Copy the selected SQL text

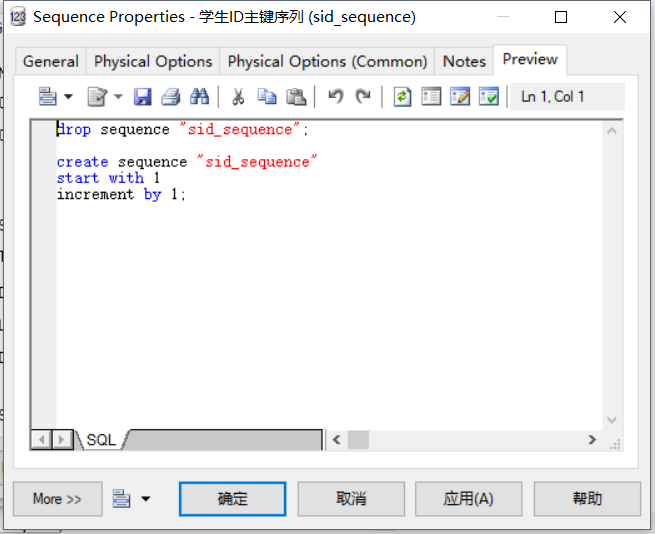point(267,97)
